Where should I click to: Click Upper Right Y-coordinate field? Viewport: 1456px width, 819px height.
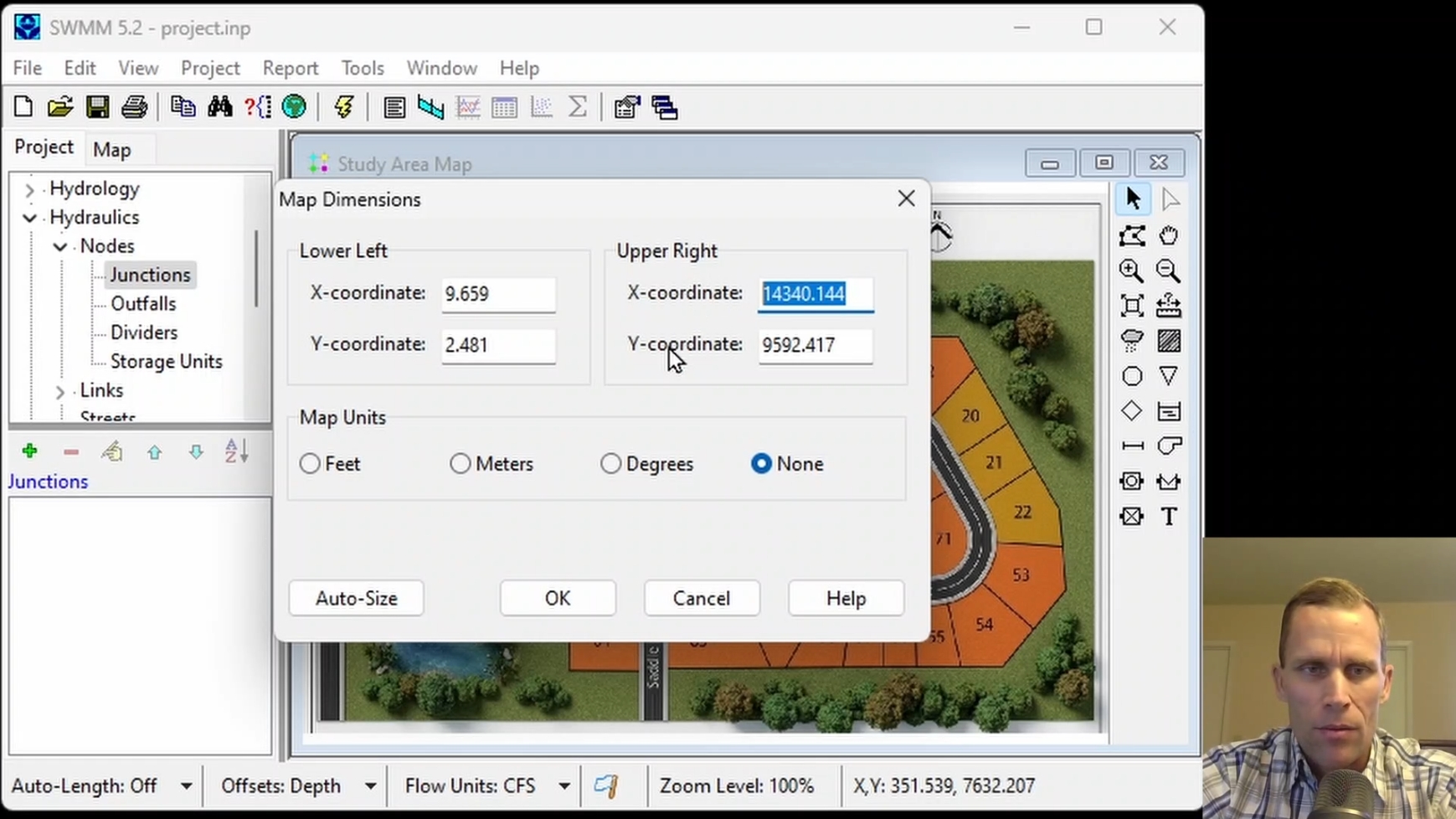pyautogui.click(x=815, y=345)
